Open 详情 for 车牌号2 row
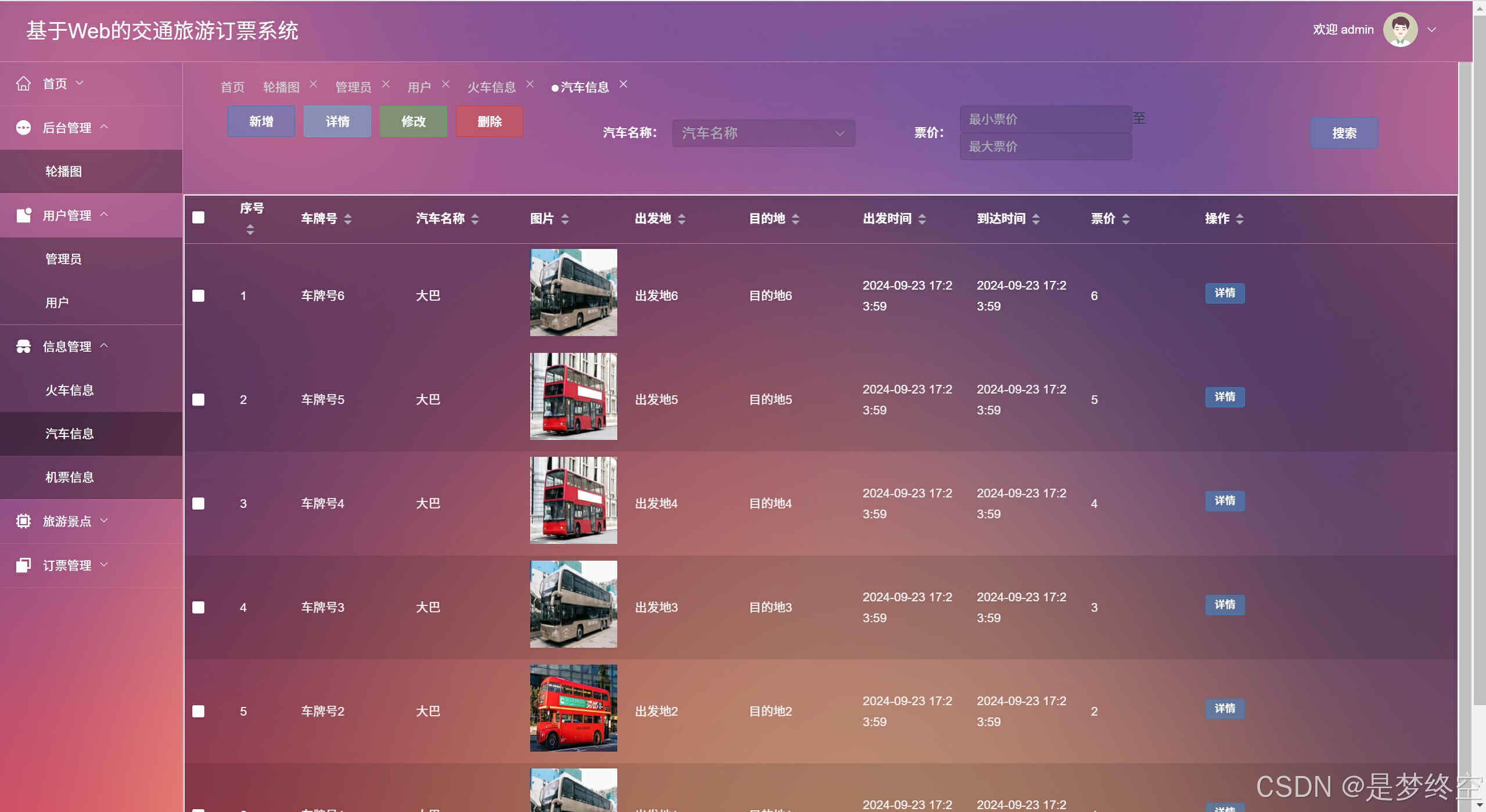1486x812 pixels. click(x=1225, y=709)
